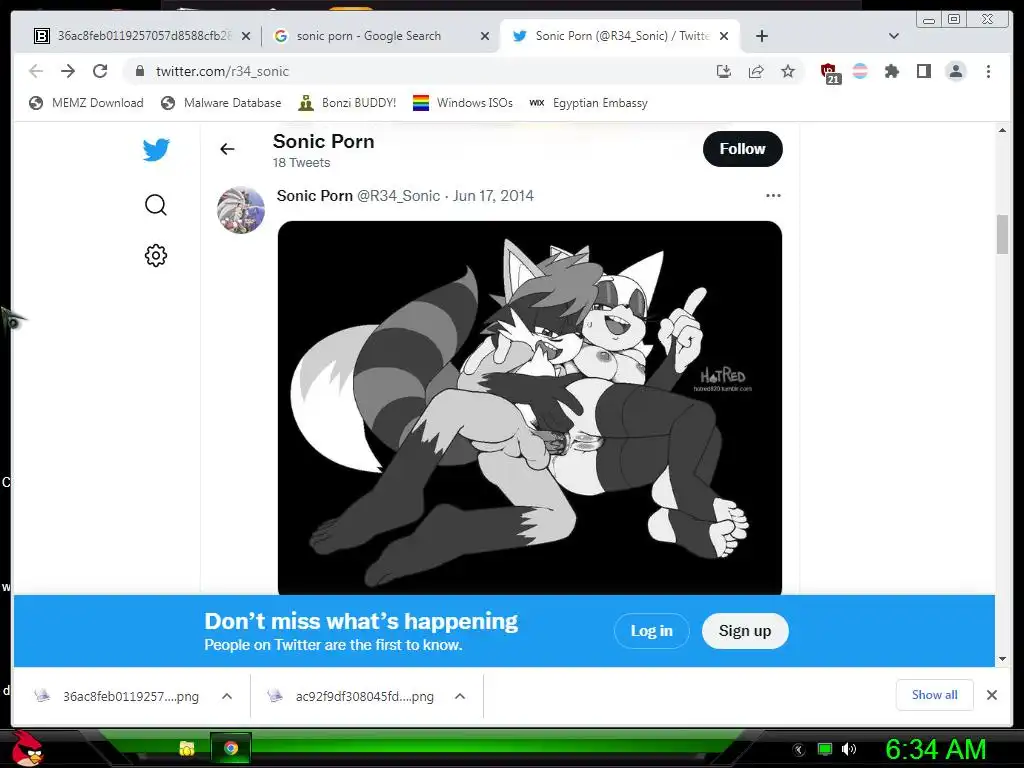Click the 18 Tweets count text

coord(302,163)
